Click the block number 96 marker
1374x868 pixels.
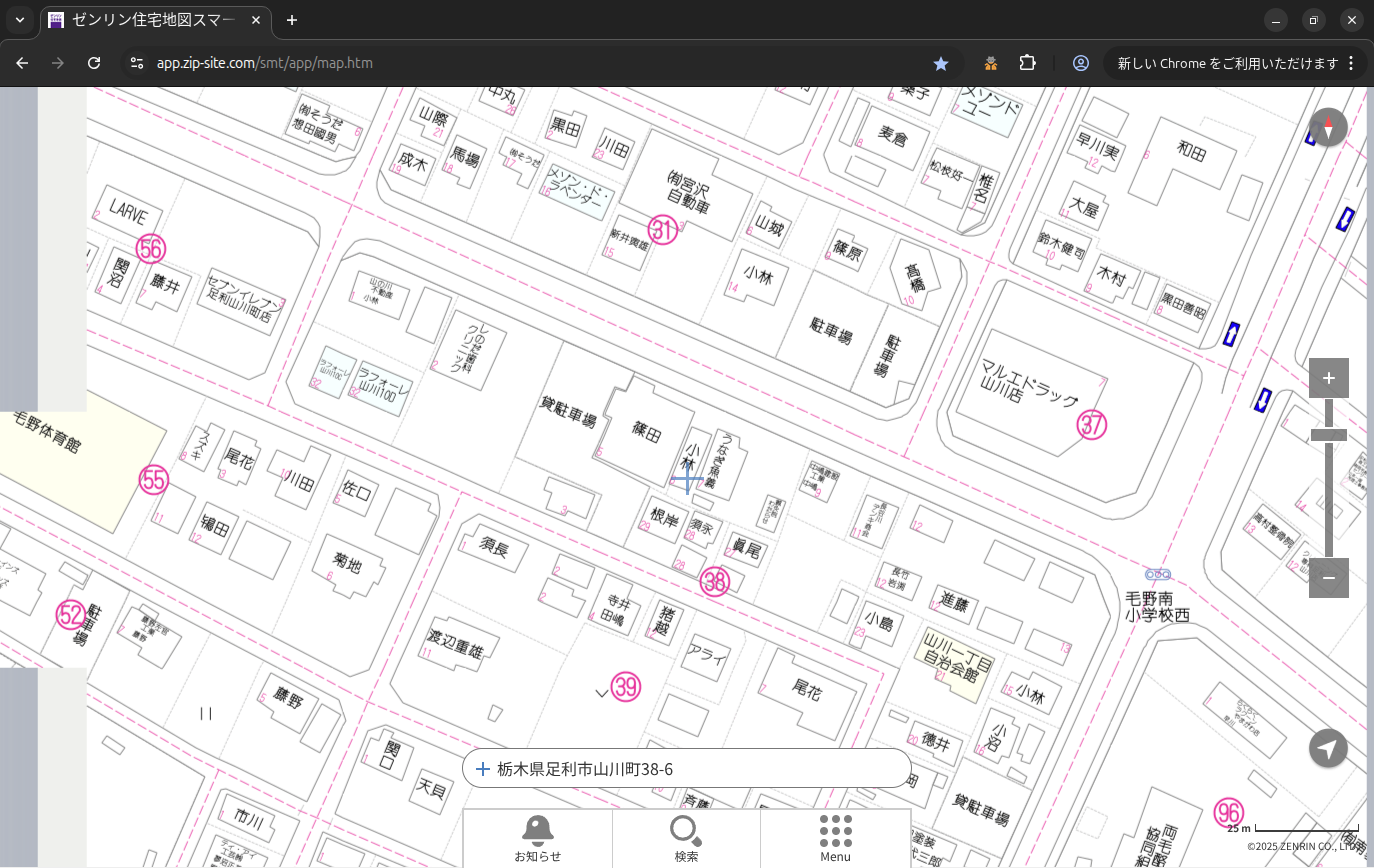[x=1229, y=813]
